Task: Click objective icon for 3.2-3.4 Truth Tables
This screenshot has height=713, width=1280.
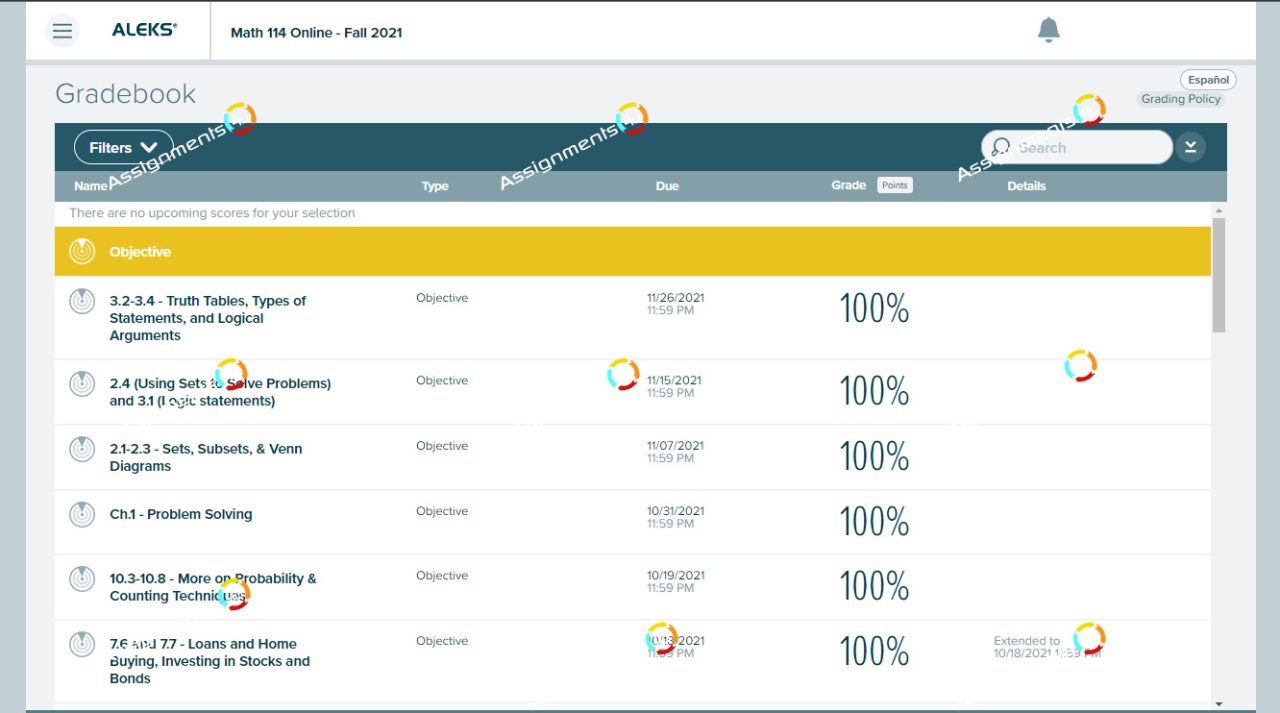Action: (82, 301)
